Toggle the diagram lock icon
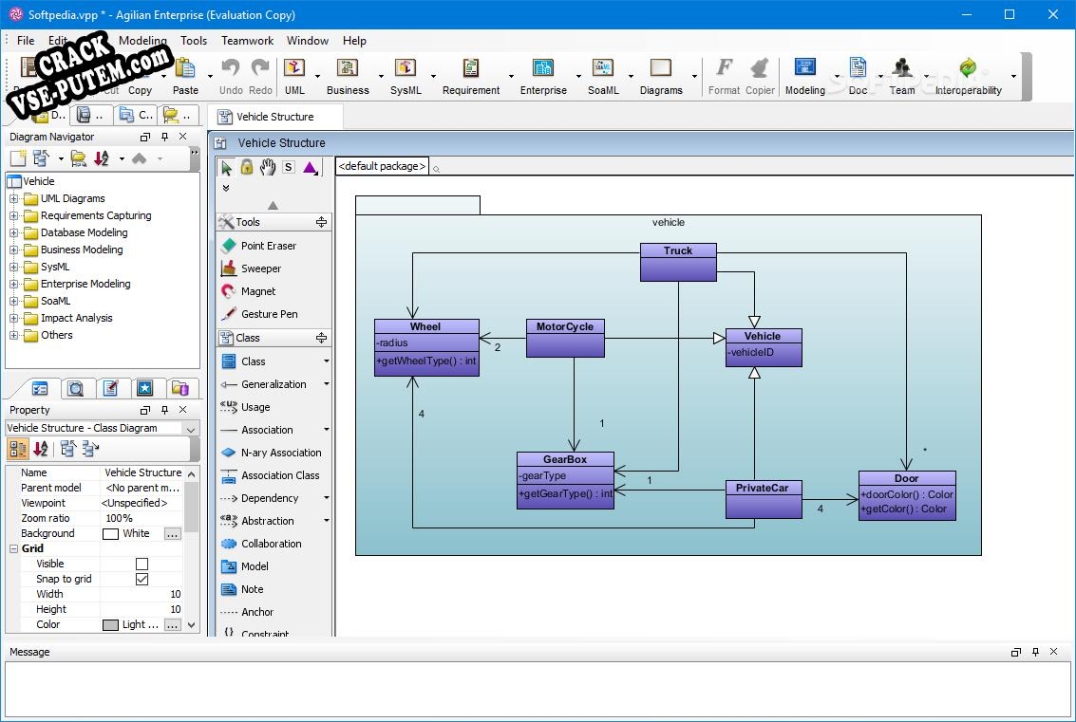This screenshot has height=722, width=1076. pos(246,167)
